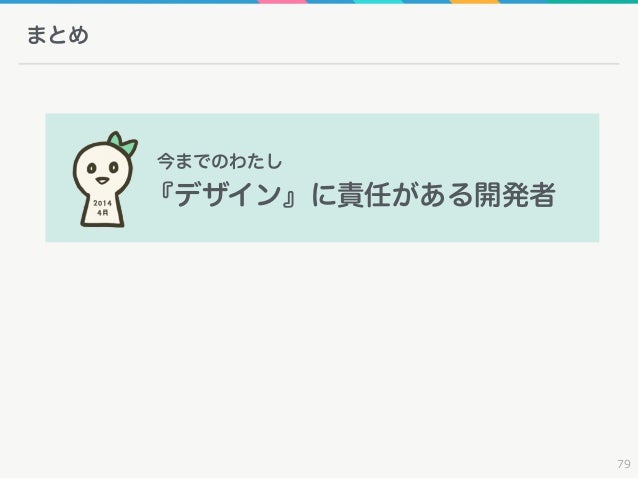Click the green segment at the top right of the color bar
Viewport: 638px width, 479px height.
tap(593, 2)
